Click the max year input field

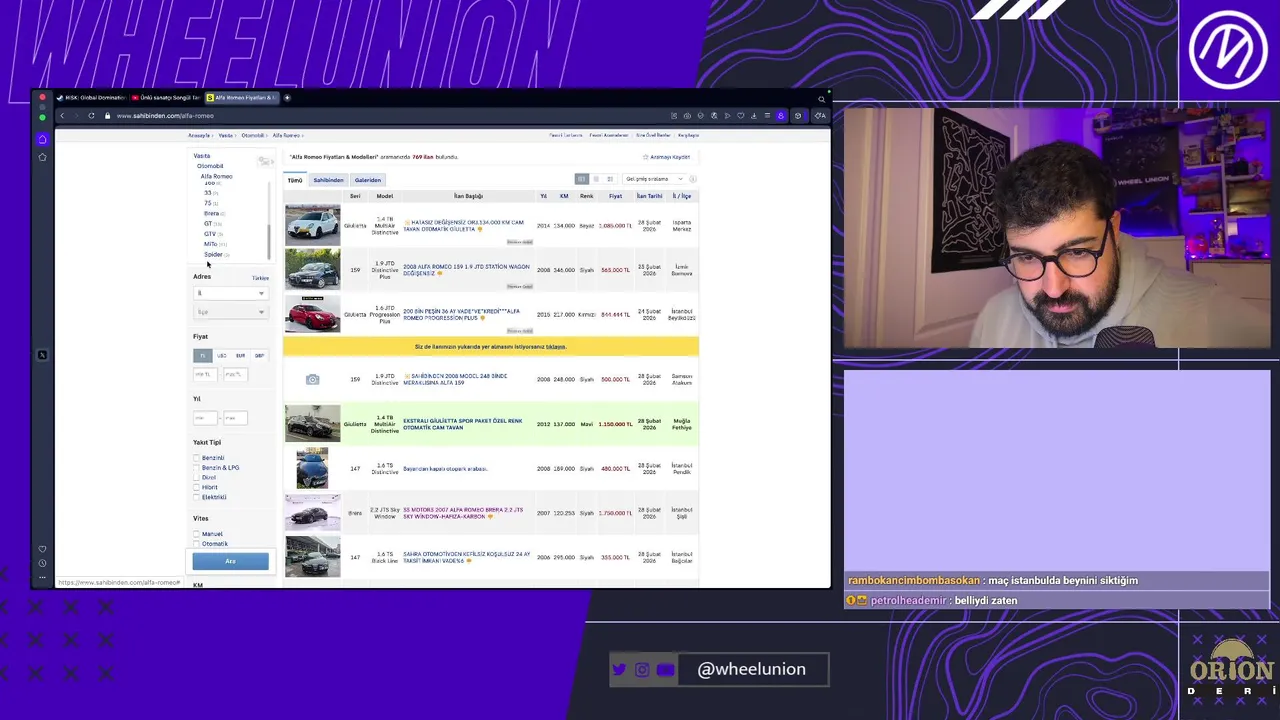pos(235,418)
